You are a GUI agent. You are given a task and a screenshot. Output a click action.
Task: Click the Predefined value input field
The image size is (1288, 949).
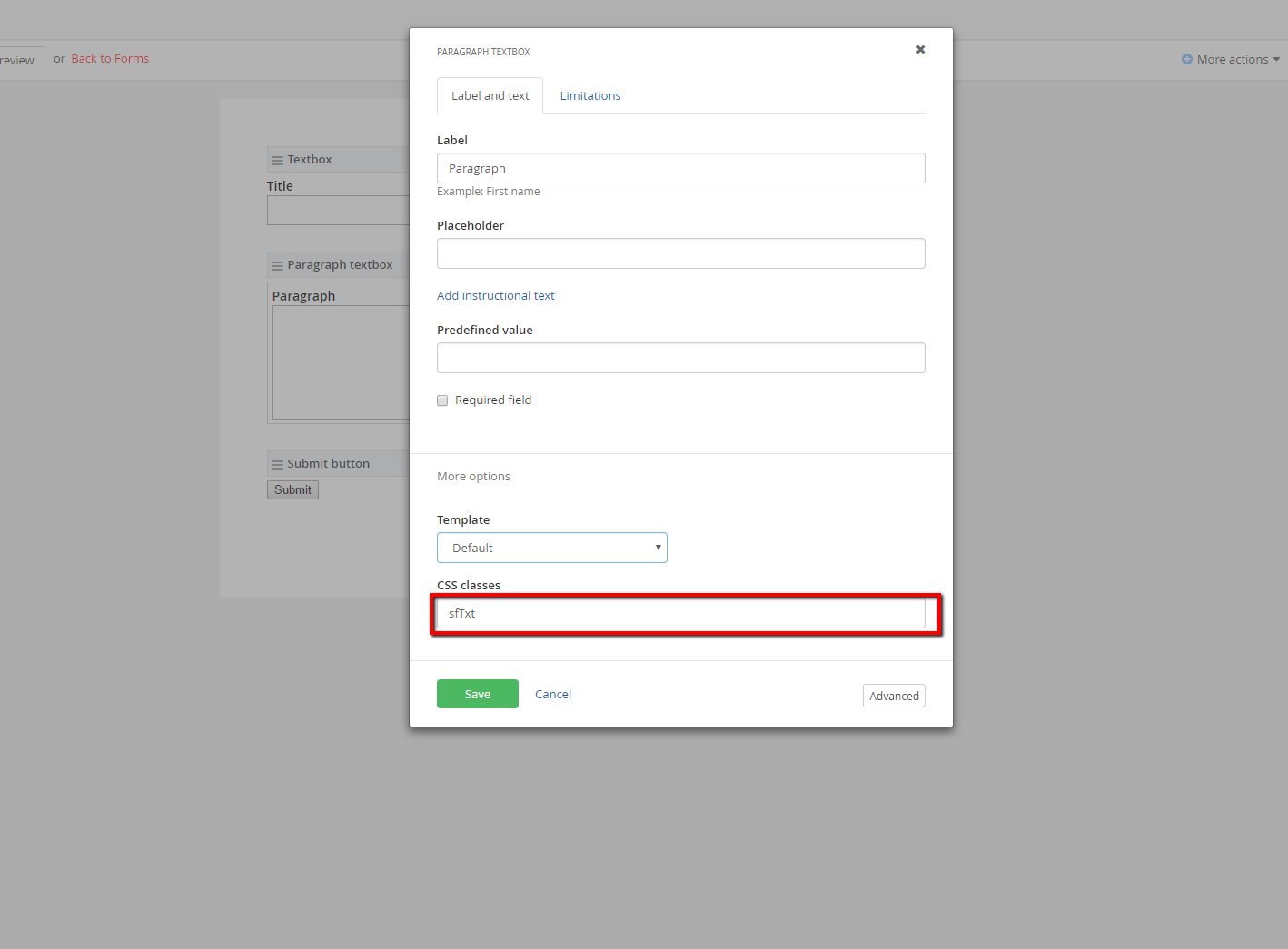tap(680, 358)
